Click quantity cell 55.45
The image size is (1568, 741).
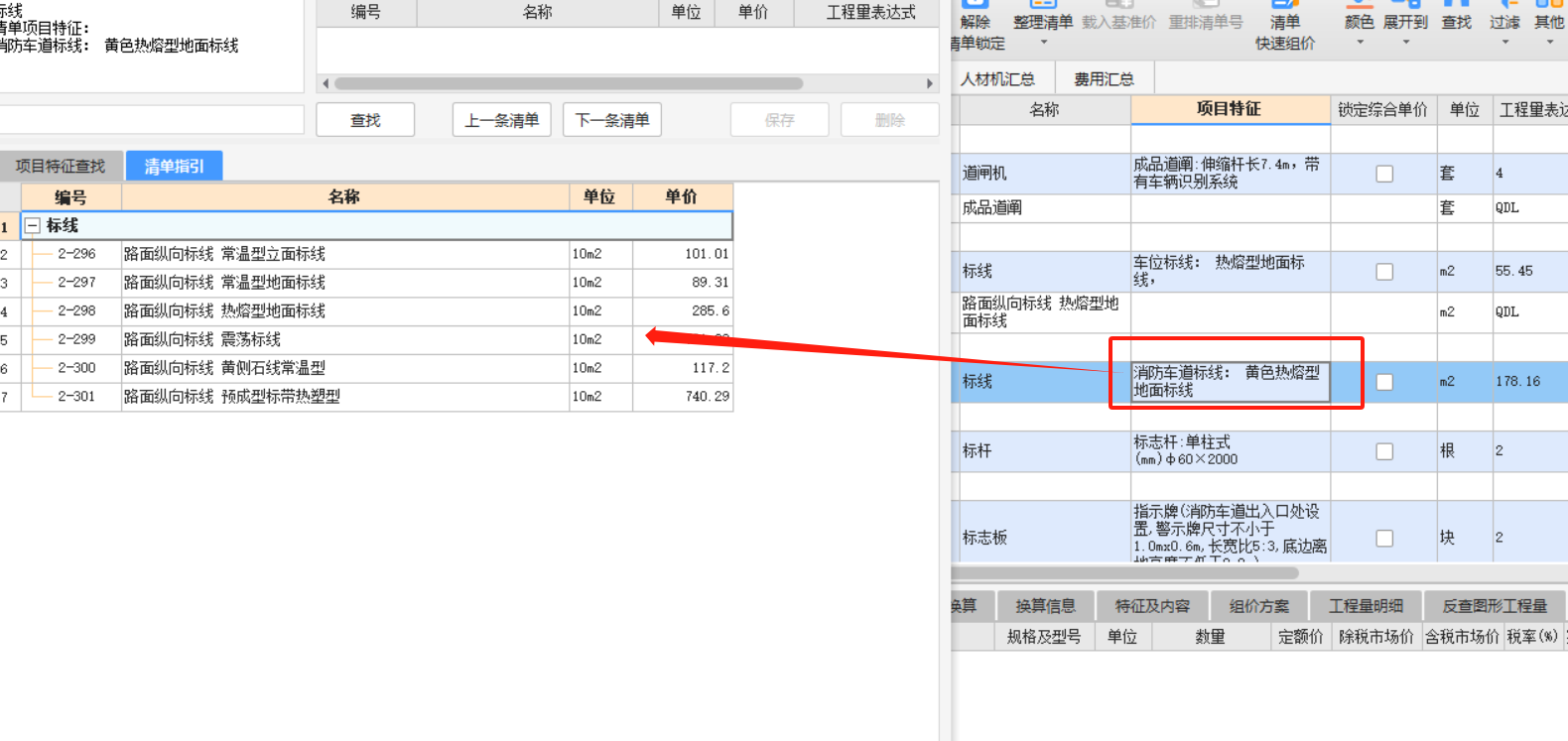(1529, 272)
